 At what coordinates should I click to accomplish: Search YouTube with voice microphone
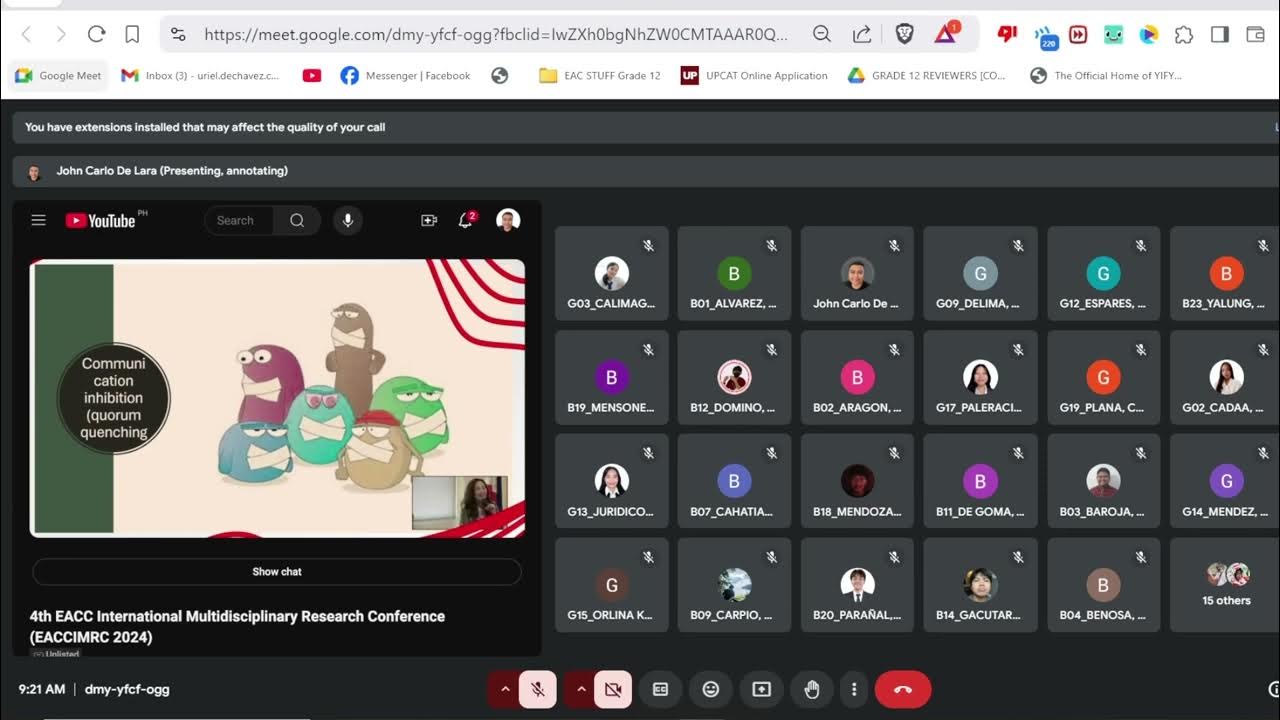point(348,220)
